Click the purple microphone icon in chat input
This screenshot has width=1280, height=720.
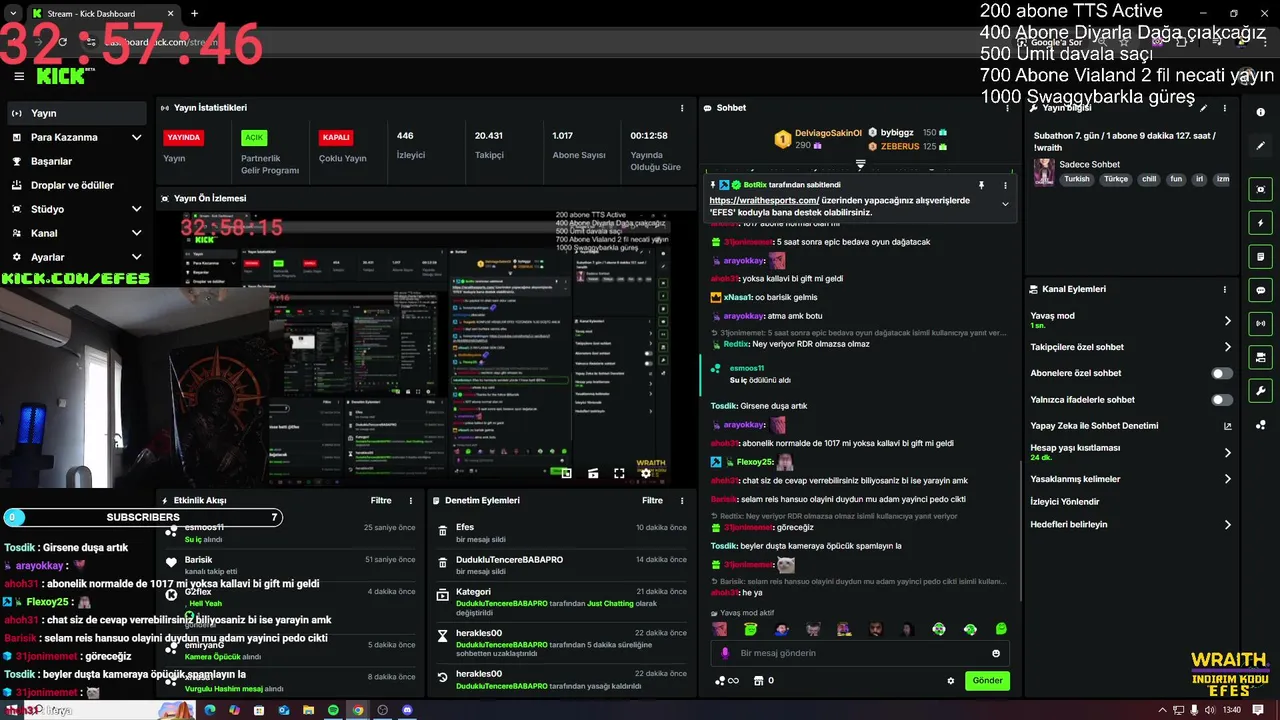pyautogui.click(x=725, y=653)
